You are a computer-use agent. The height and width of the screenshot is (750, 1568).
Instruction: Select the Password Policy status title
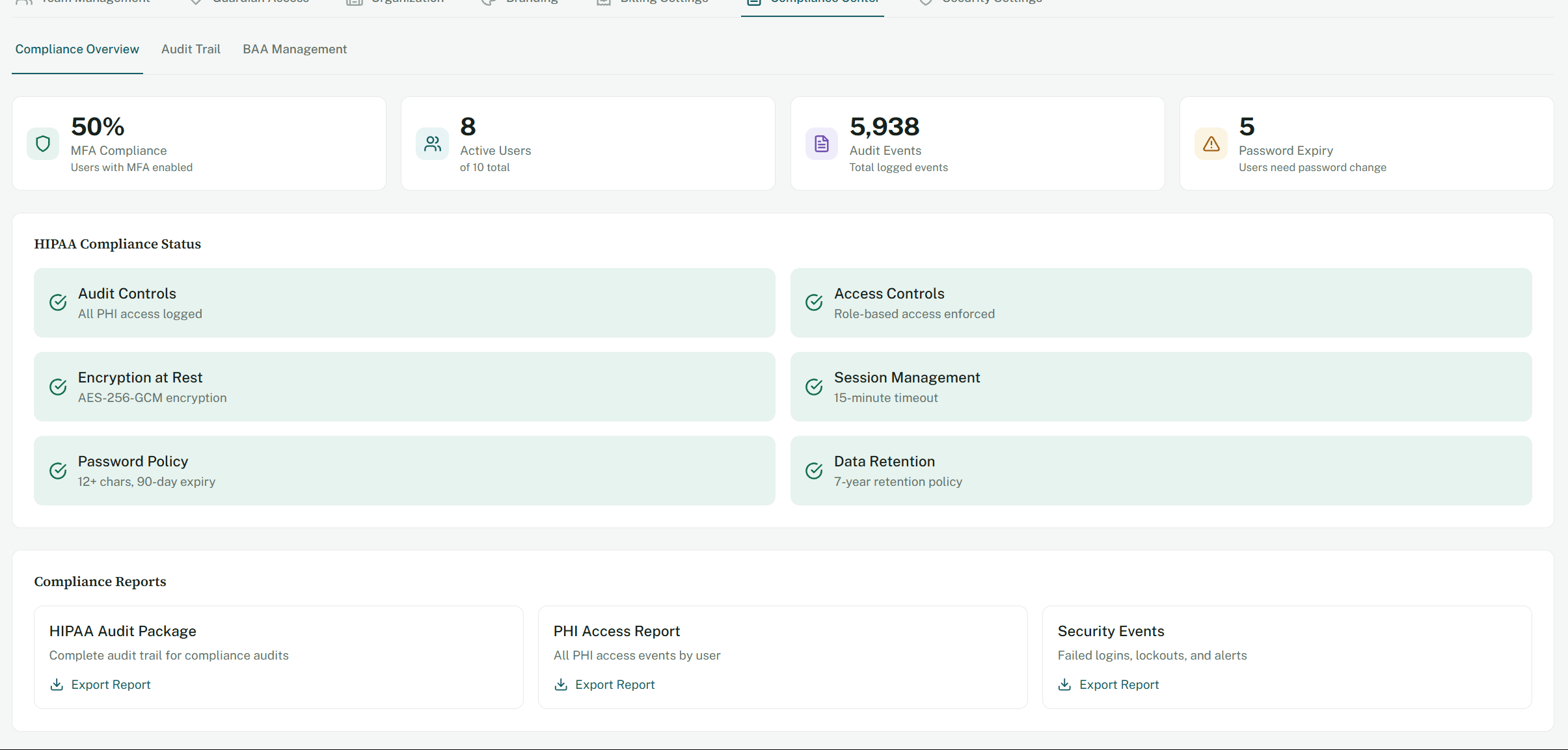tap(133, 461)
